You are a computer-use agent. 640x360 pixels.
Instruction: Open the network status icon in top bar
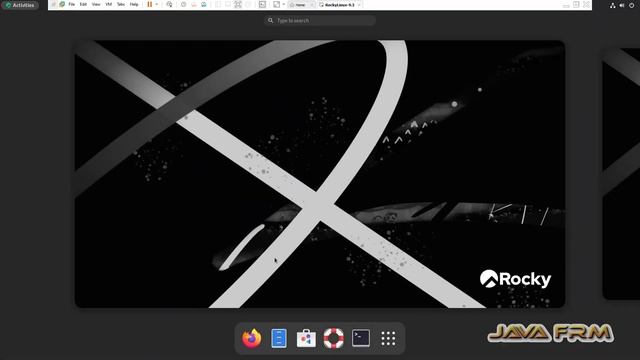(x=612, y=5)
